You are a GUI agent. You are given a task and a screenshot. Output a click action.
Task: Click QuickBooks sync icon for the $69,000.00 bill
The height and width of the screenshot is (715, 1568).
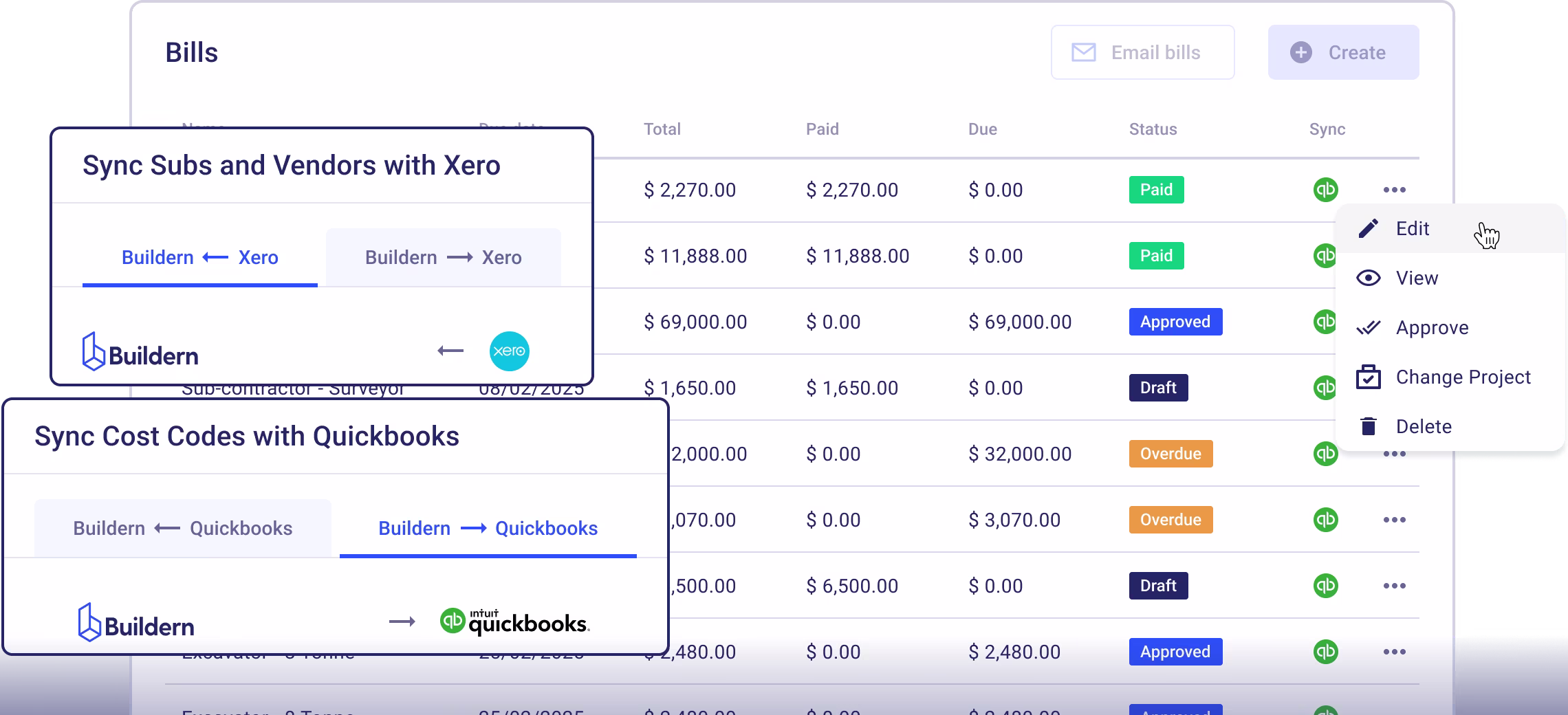click(x=1324, y=322)
